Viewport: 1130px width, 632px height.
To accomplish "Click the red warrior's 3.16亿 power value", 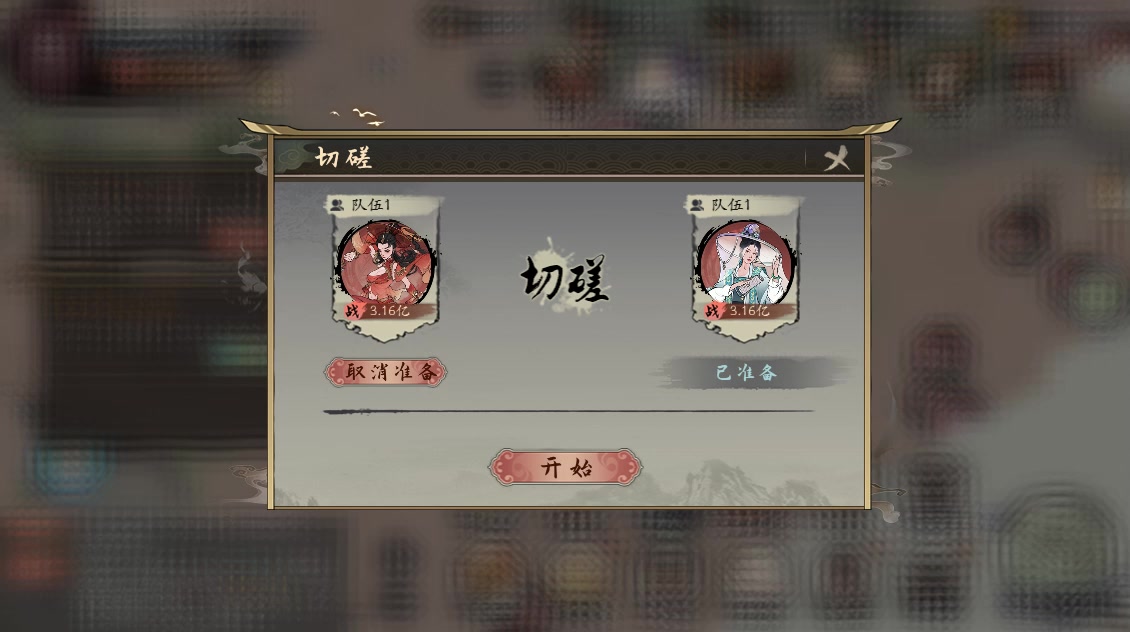I will (390, 311).
